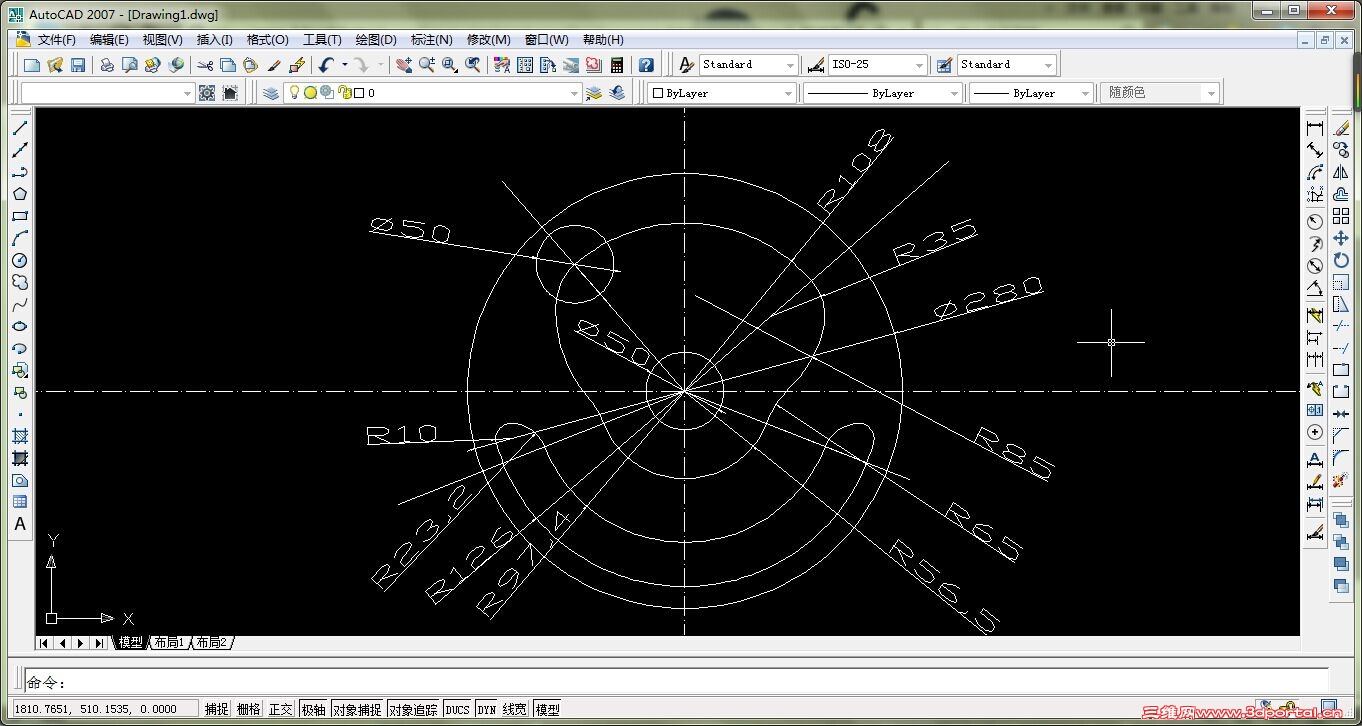Select the Line tool in the Draw toolbar
Screen dimensions: 1362x726
[20, 128]
